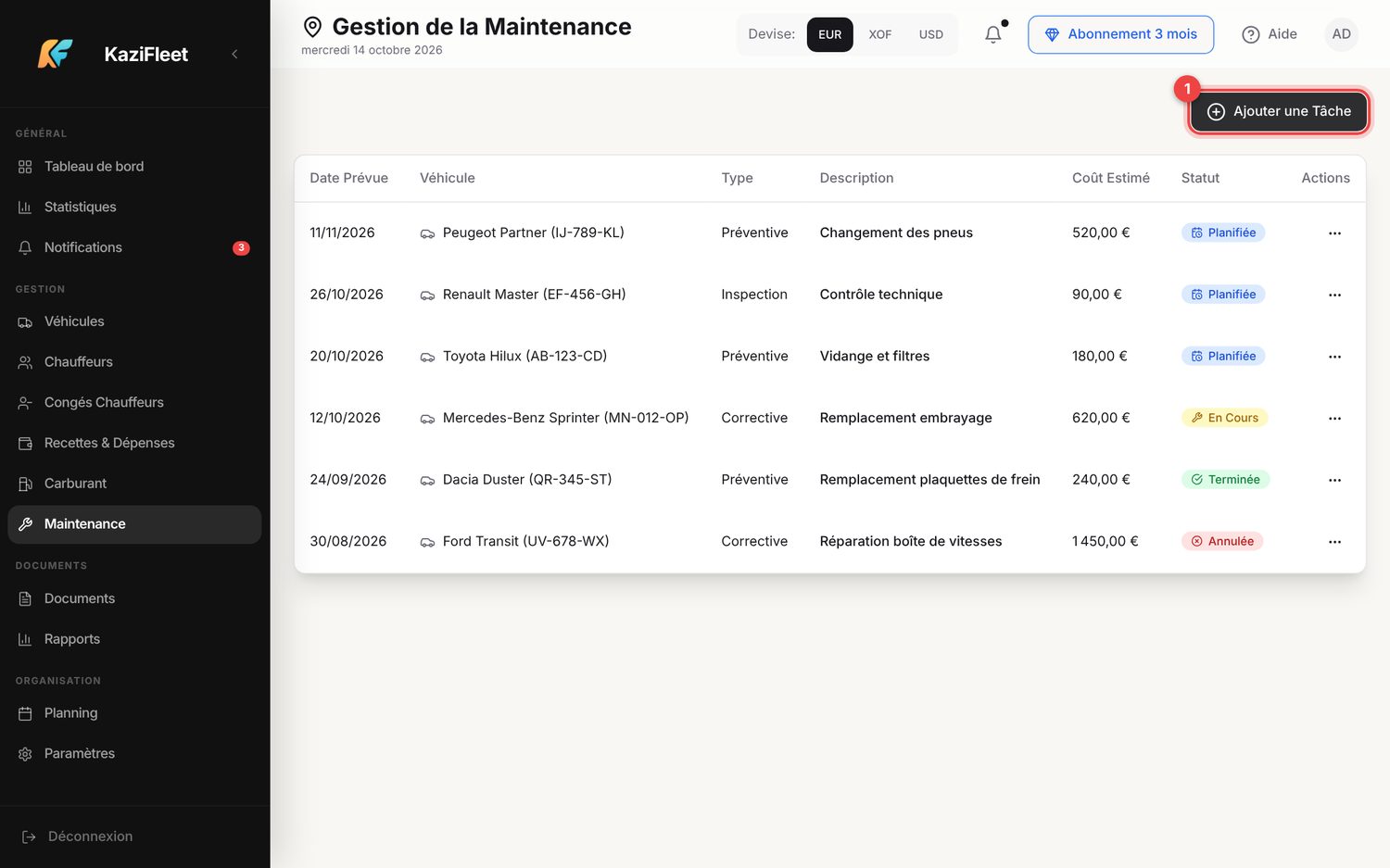The width and height of the screenshot is (1390, 868).
Task: Click vehicle icon beside Ford Transit
Action: (x=427, y=542)
